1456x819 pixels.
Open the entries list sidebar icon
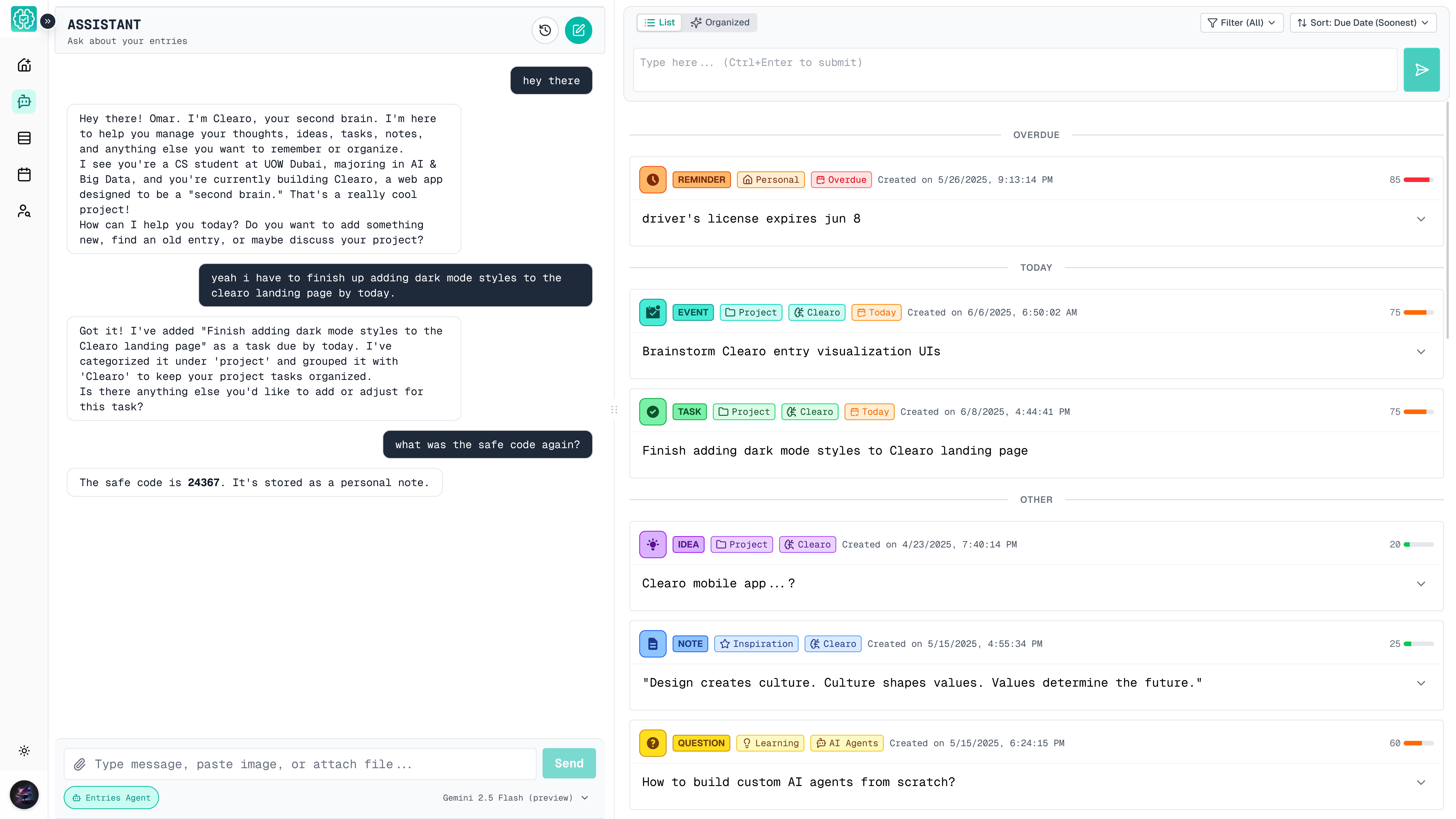point(24,138)
